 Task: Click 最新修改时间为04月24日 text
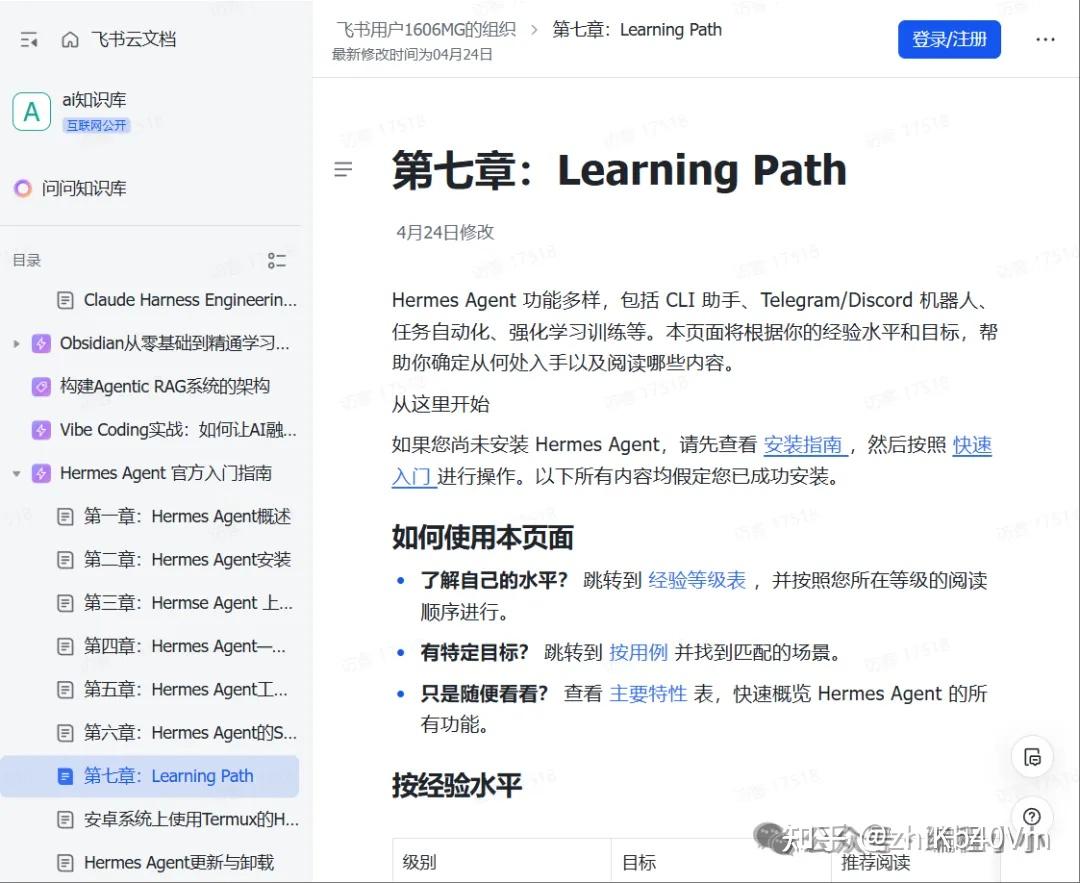[x=412, y=54]
